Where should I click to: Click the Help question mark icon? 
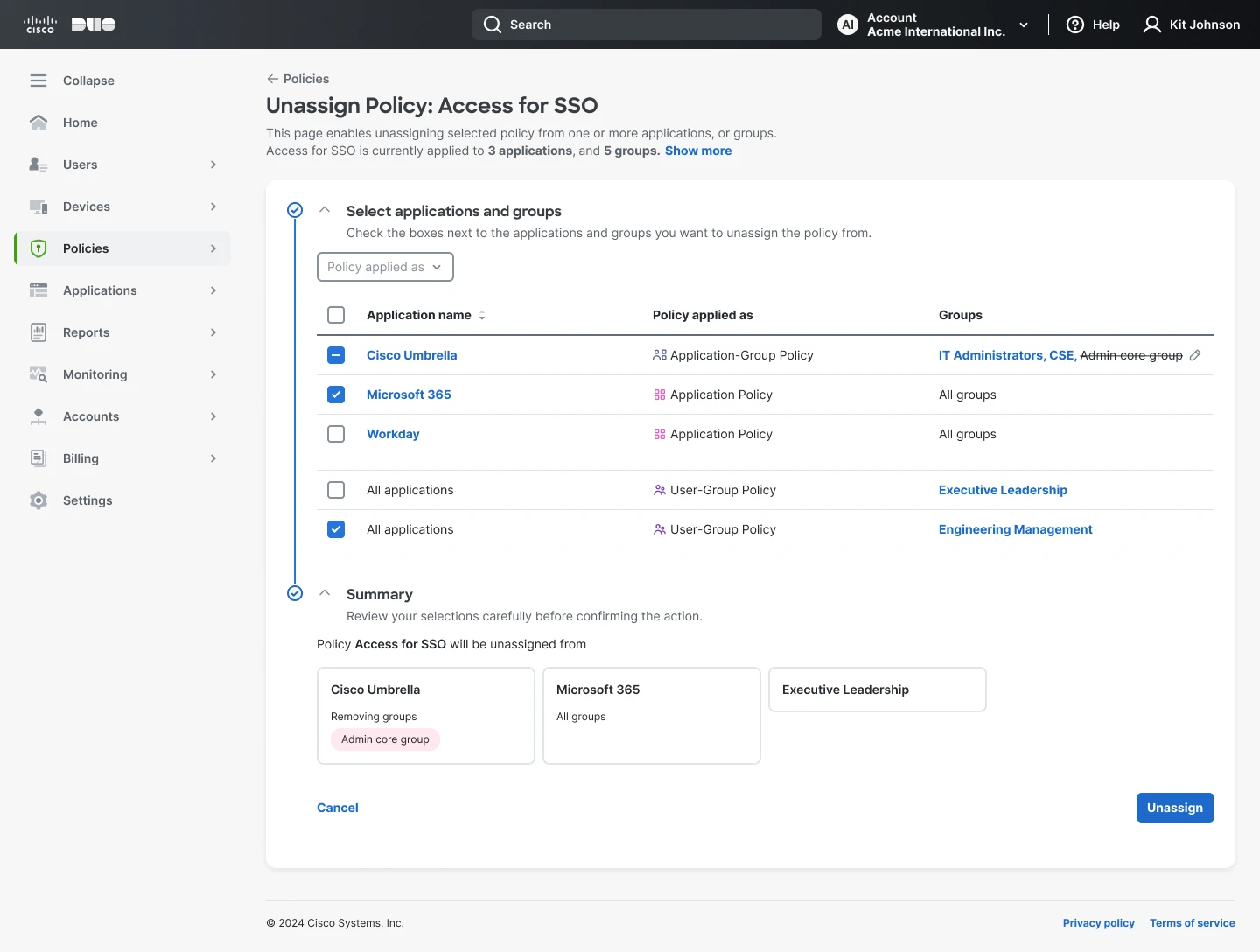[1076, 24]
